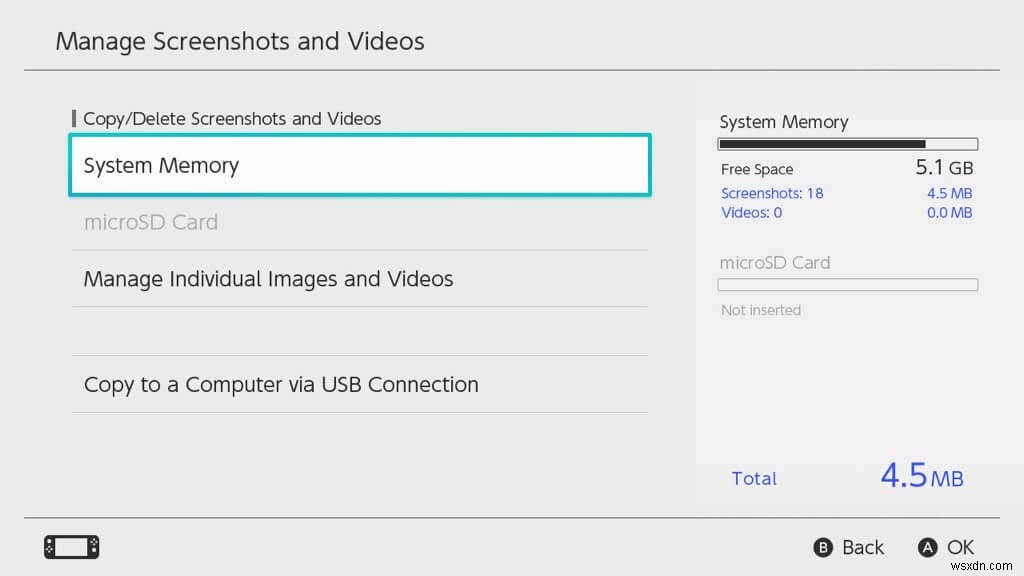Click the Switch console icon
1024x576 pixels.
(x=71, y=547)
